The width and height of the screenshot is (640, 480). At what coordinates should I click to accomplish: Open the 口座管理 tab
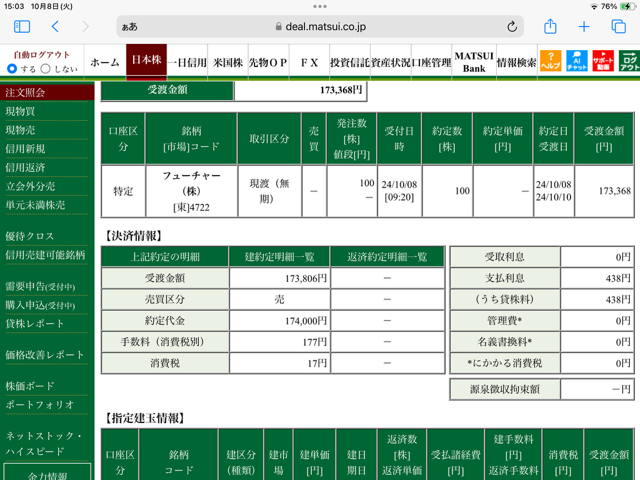pyautogui.click(x=431, y=62)
